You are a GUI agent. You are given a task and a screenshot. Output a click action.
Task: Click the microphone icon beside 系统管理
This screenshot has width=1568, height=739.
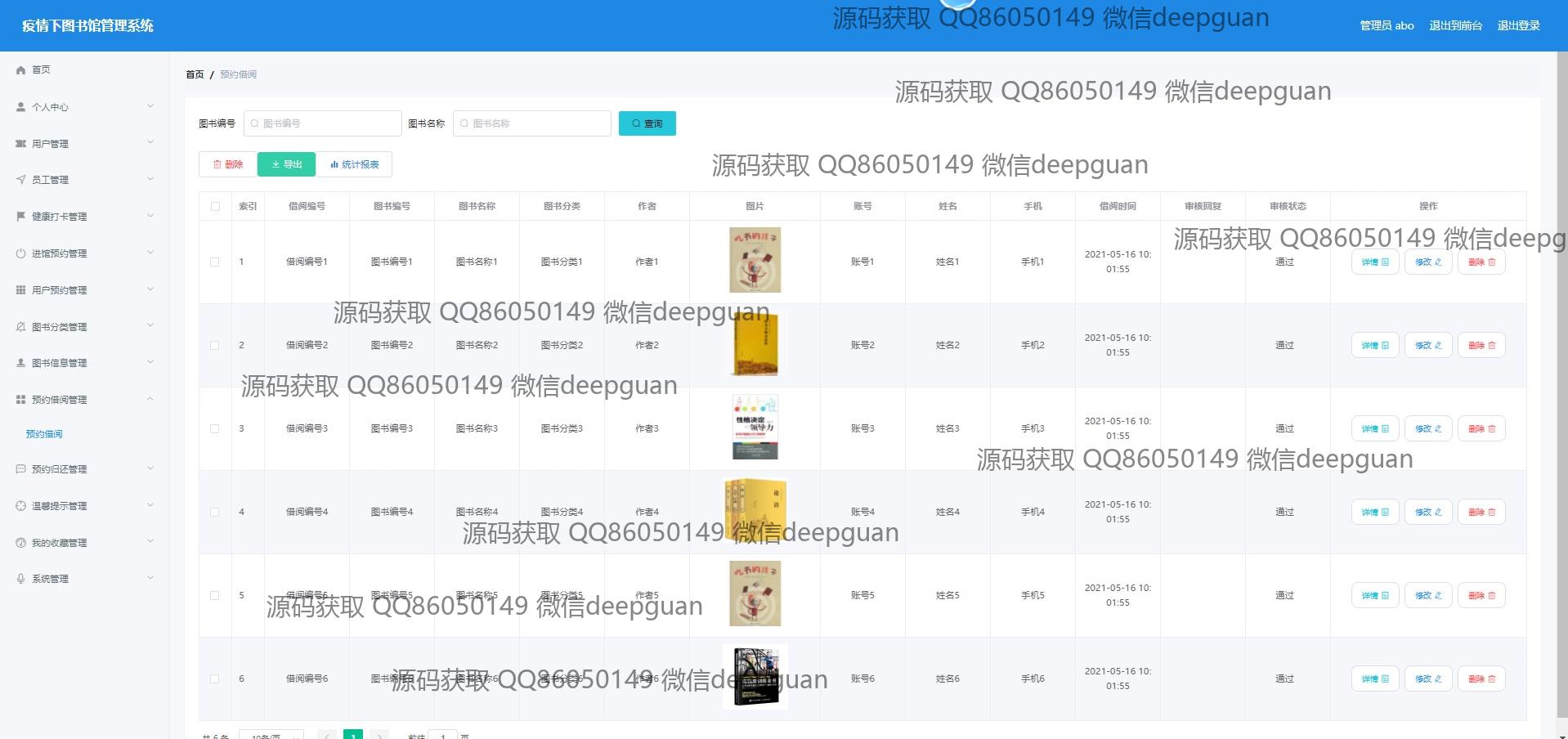(21, 579)
